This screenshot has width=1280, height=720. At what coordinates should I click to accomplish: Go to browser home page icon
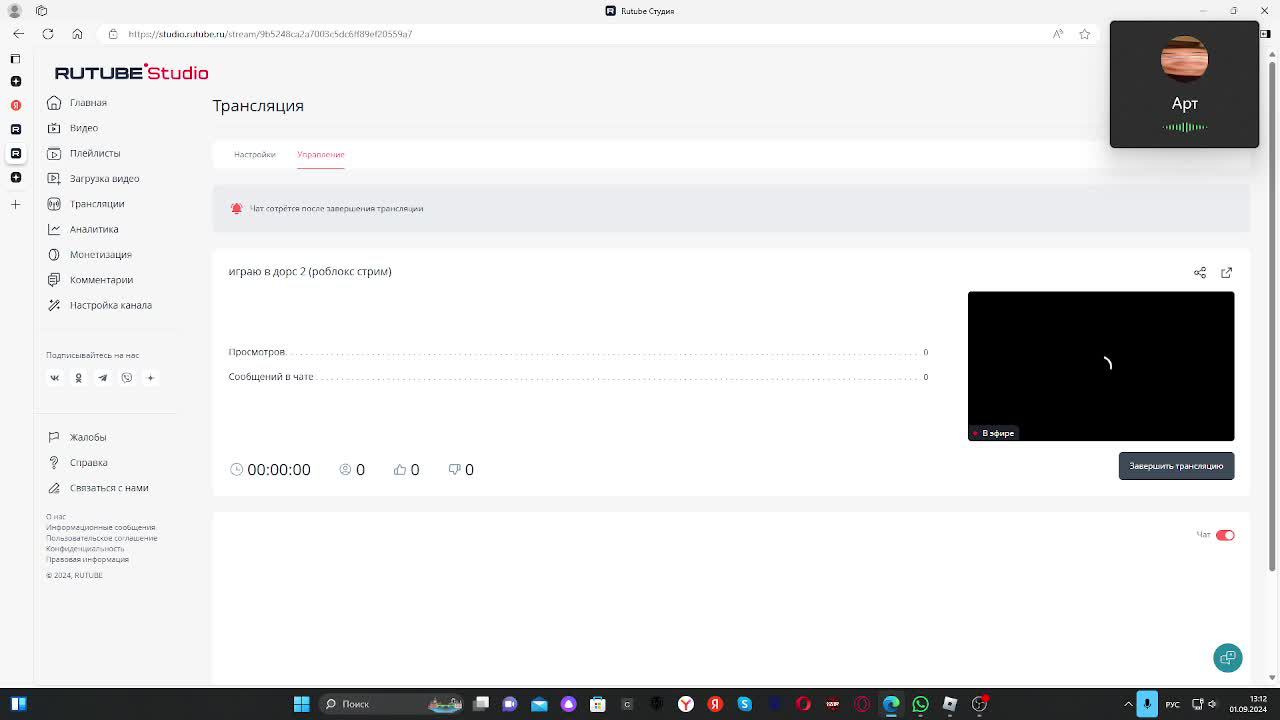(77, 34)
